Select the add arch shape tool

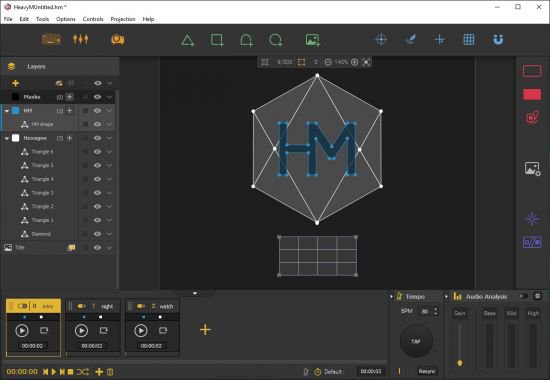[x=247, y=40]
